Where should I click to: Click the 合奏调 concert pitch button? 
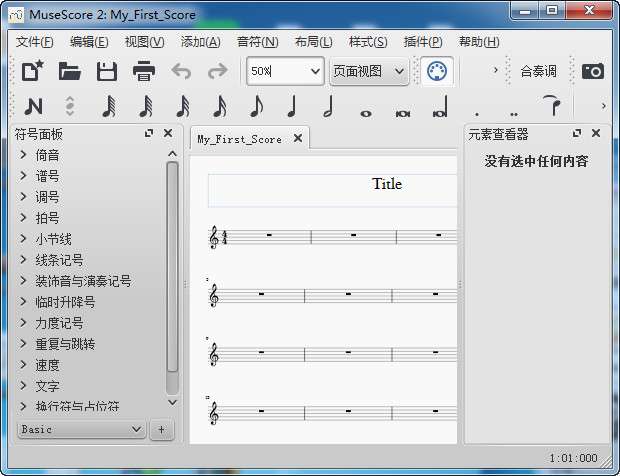point(538,71)
